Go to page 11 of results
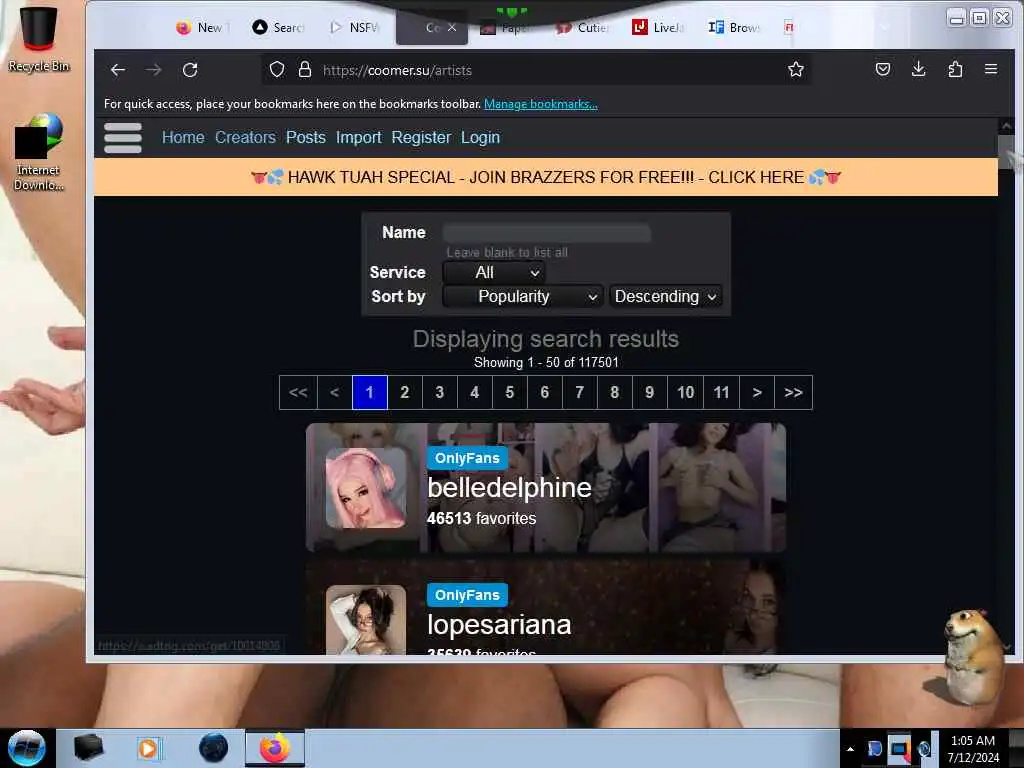 721,392
